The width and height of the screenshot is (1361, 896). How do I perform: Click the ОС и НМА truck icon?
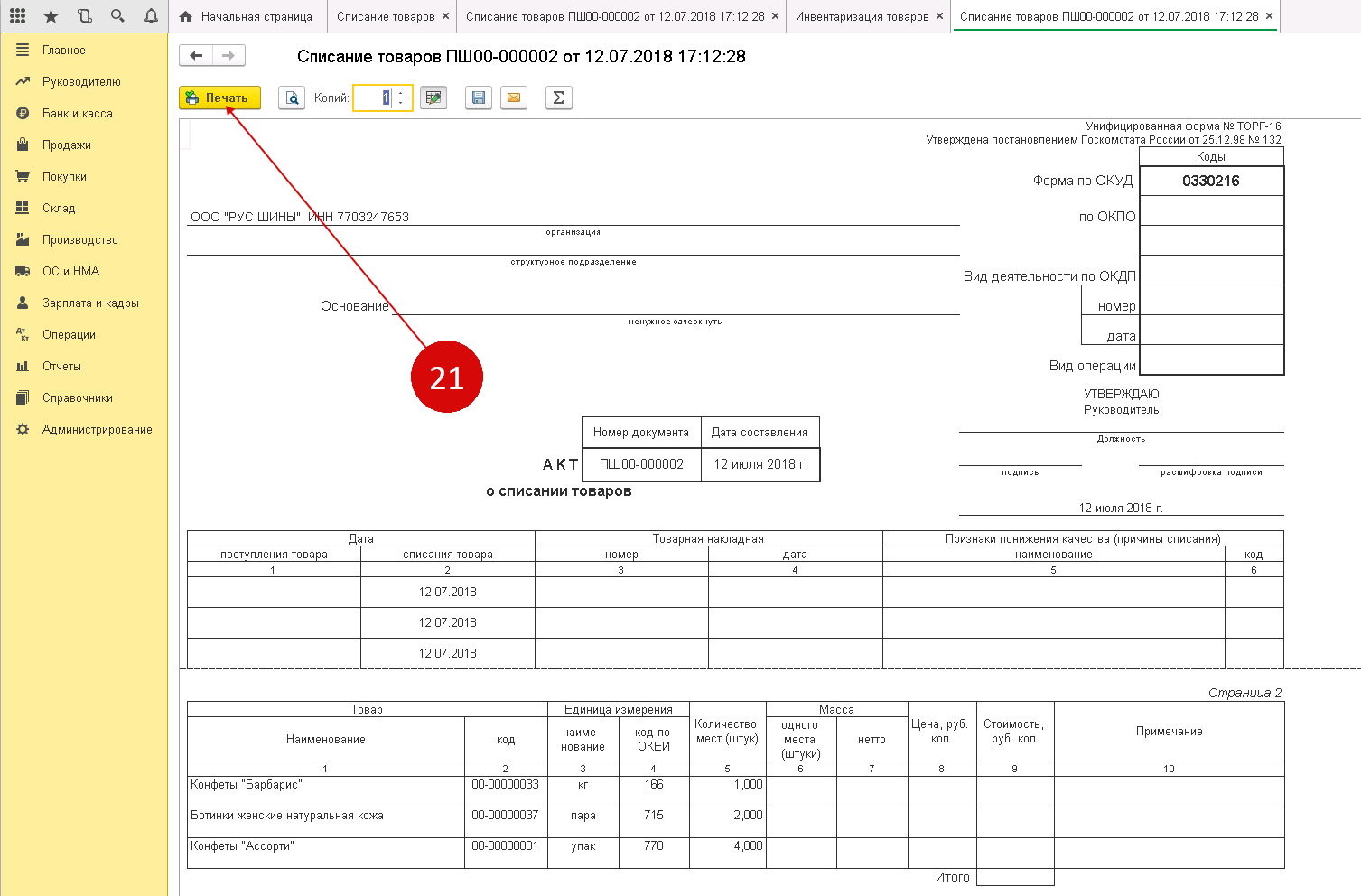click(23, 272)
